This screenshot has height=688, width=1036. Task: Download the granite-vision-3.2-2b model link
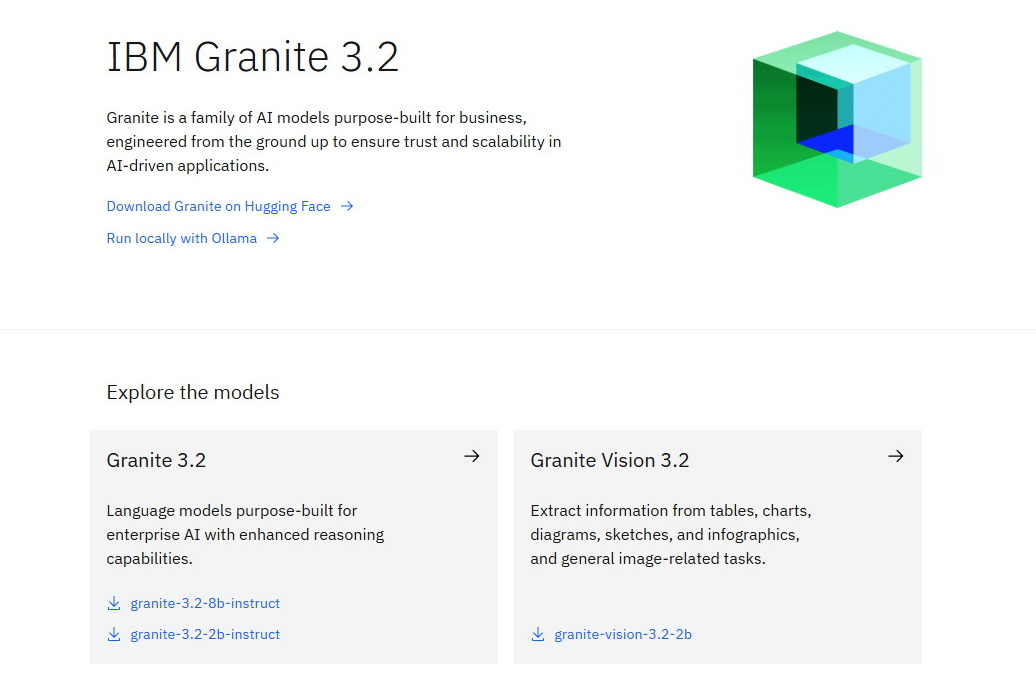point(623,634)
